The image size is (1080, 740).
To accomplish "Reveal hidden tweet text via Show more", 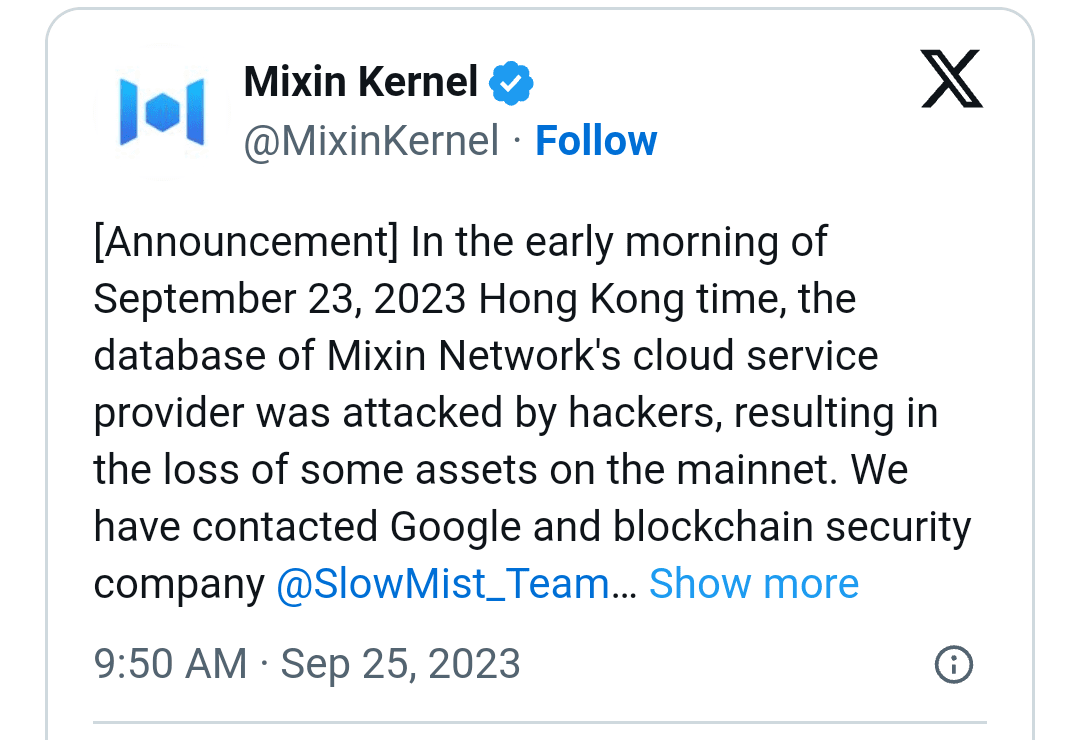I will tap(754, 583).
